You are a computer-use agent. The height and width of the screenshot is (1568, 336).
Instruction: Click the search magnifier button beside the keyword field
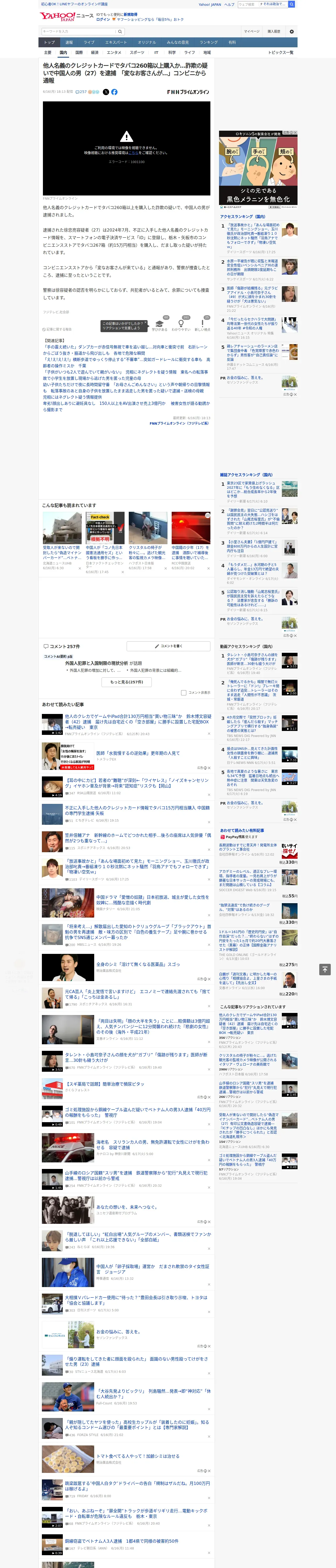click(120, 32)
